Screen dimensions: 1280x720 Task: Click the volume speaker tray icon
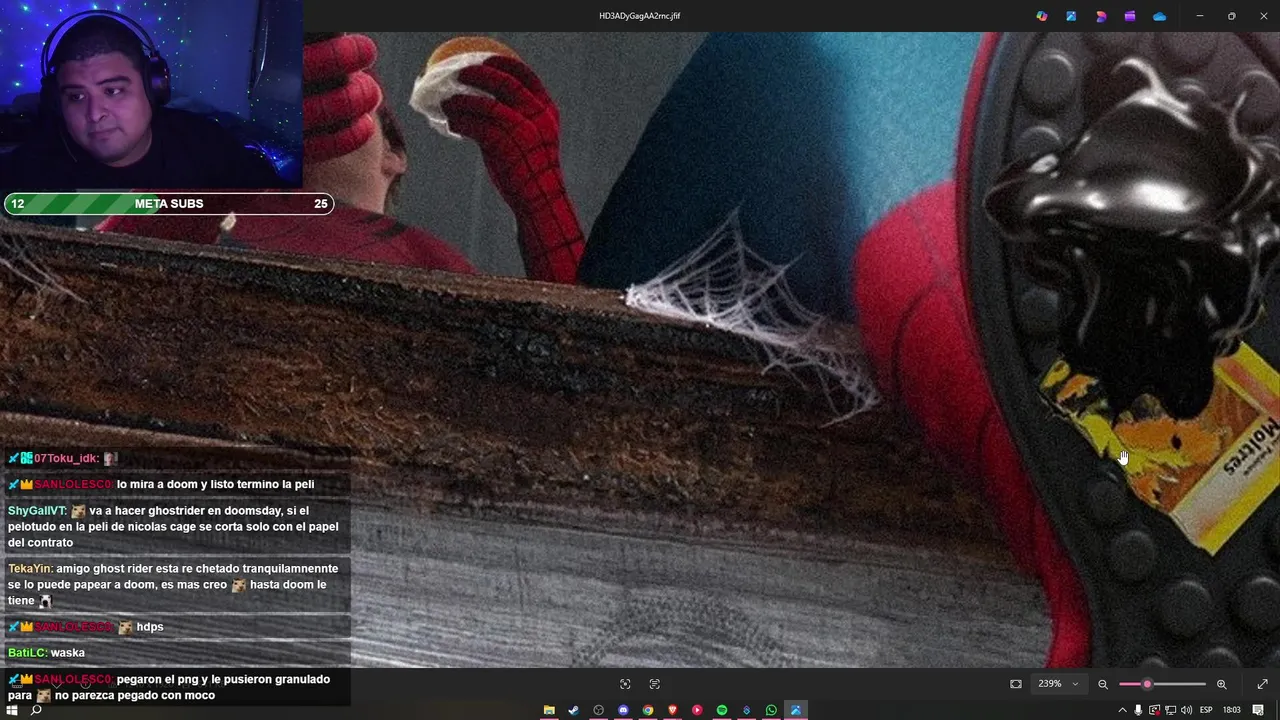1187,710
